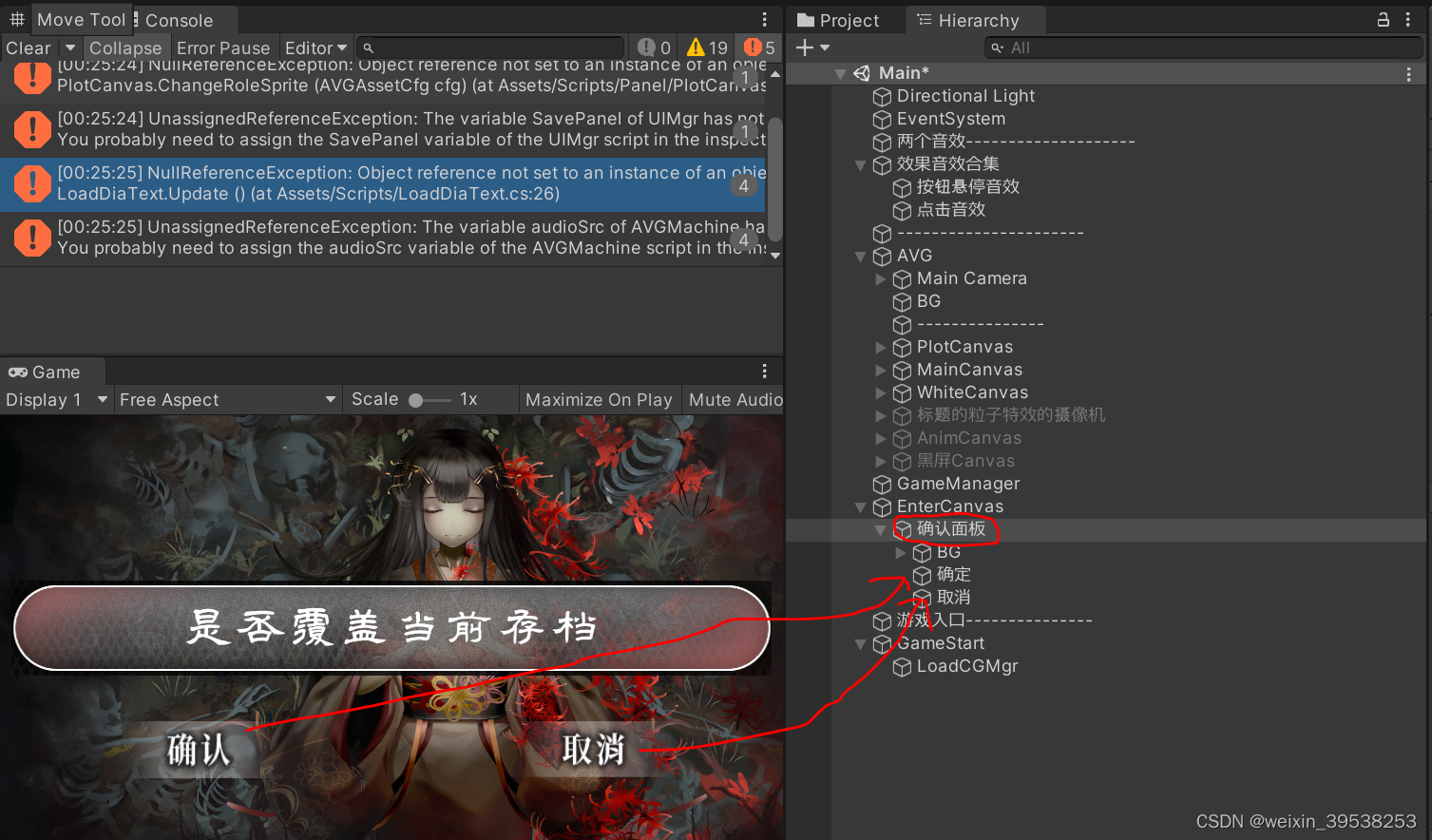The image size is (1432, 840).
Task: Toggle Maximize On Play
Action: 599,400
